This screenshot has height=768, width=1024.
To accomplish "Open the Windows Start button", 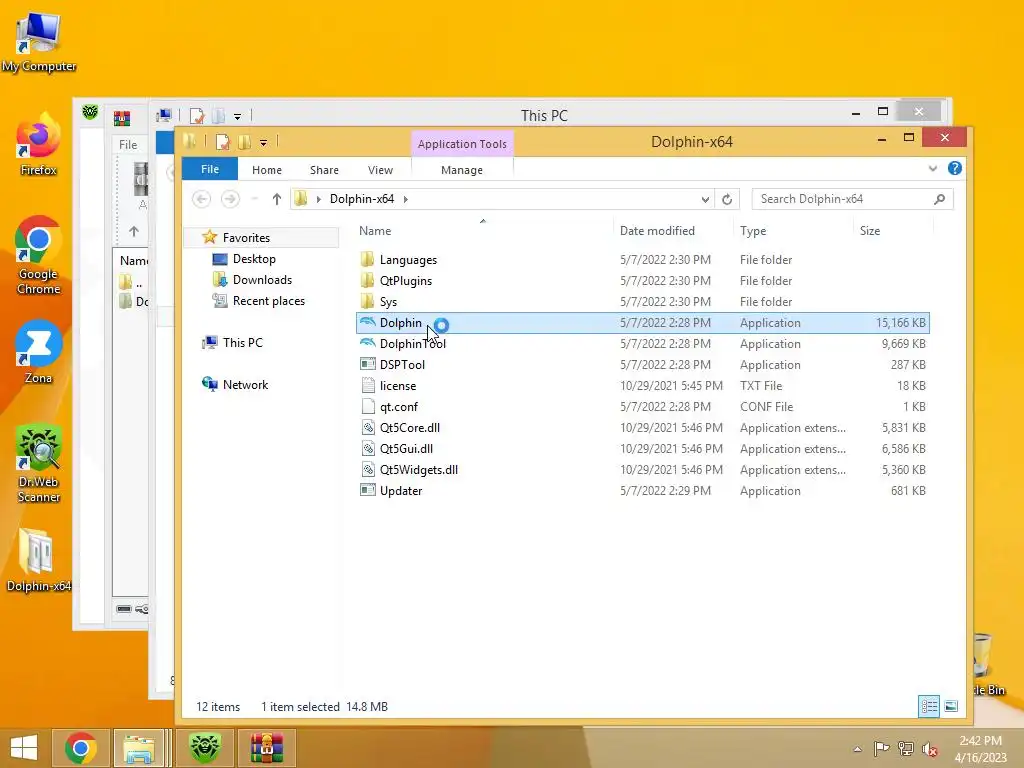I will pos(24,748).
